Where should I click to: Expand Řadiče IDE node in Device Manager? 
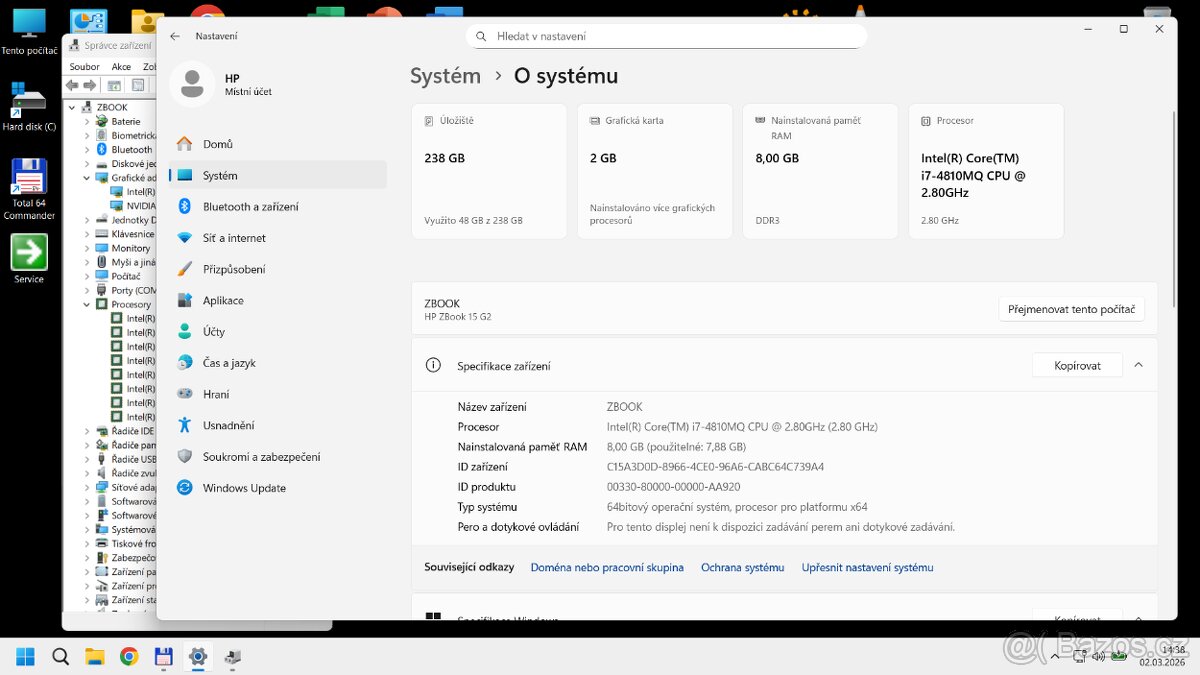click(x=87, y=431)
